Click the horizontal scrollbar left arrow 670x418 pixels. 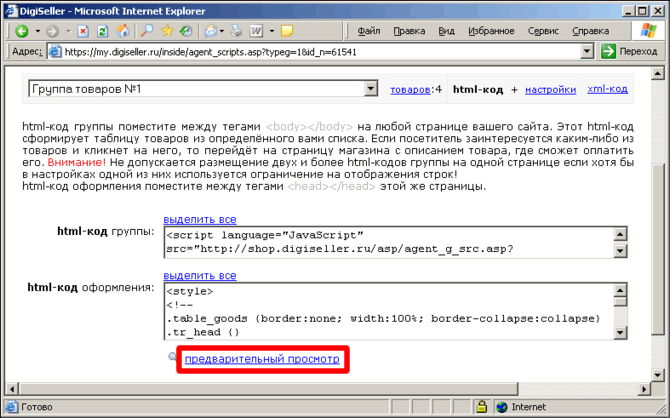click(x=12, y=389)
